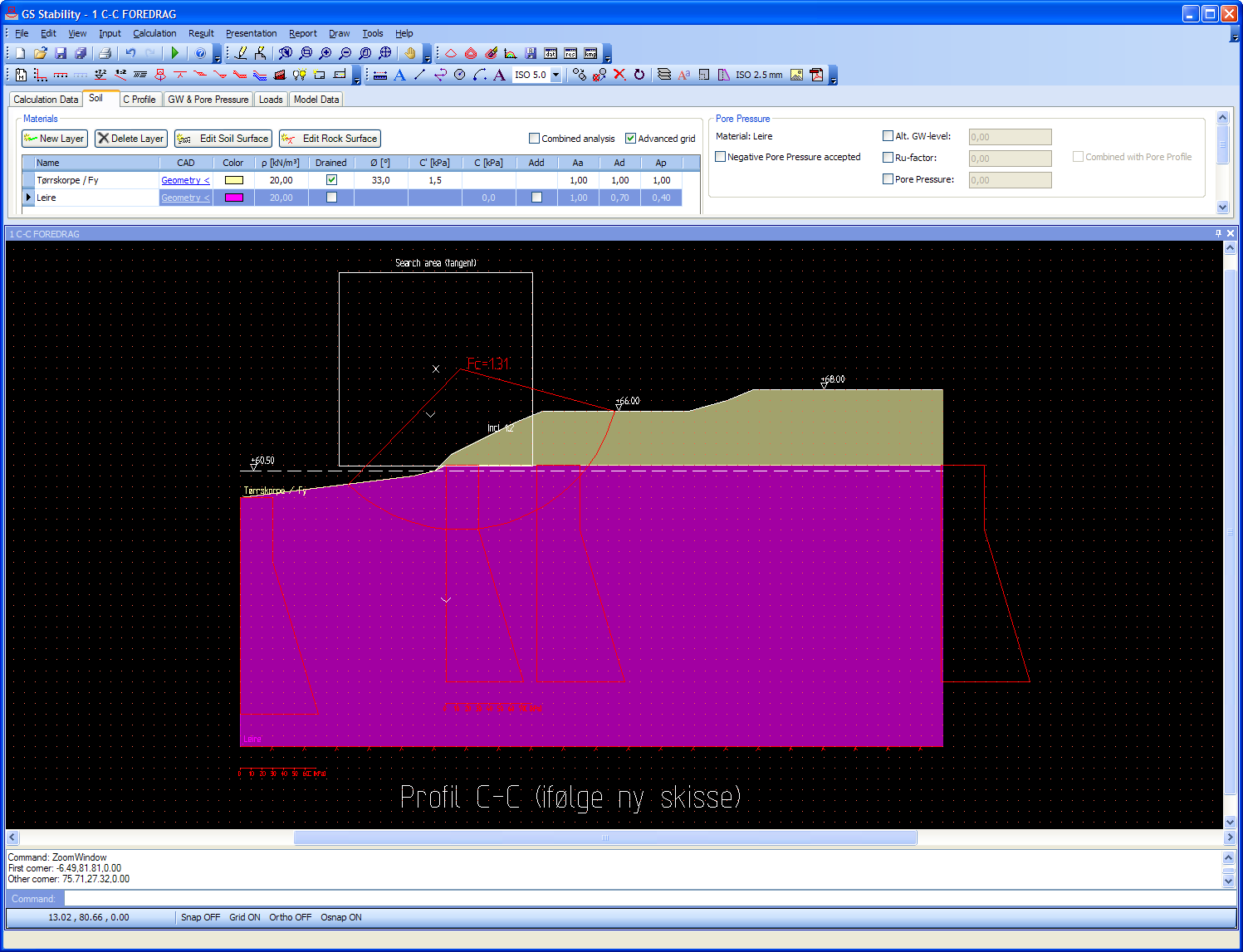This screenshot has height=952, width=1243.
Task: Save the project with floppy icon
Action: click(61, 53)
